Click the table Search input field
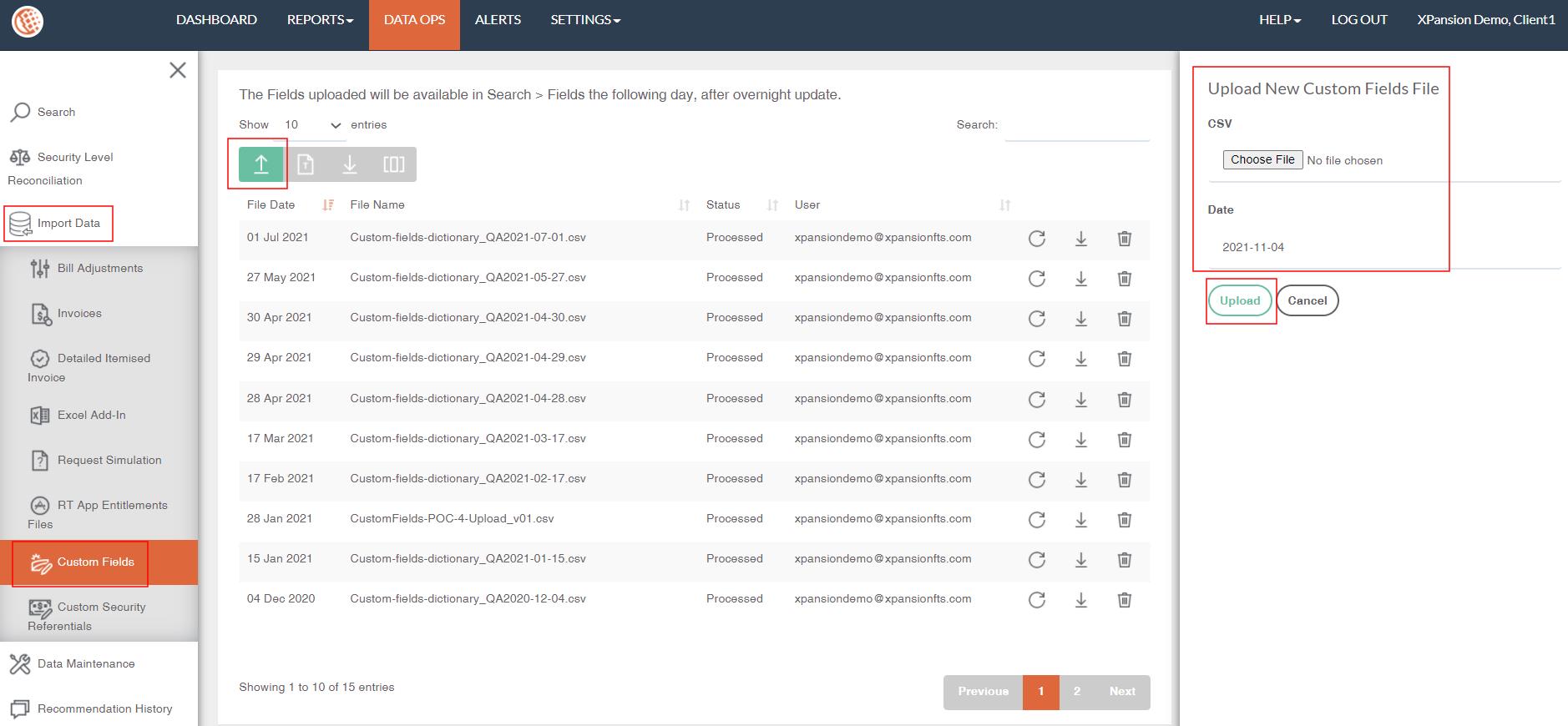The width and height of the screenshot is (1568, 726). 1076,125
